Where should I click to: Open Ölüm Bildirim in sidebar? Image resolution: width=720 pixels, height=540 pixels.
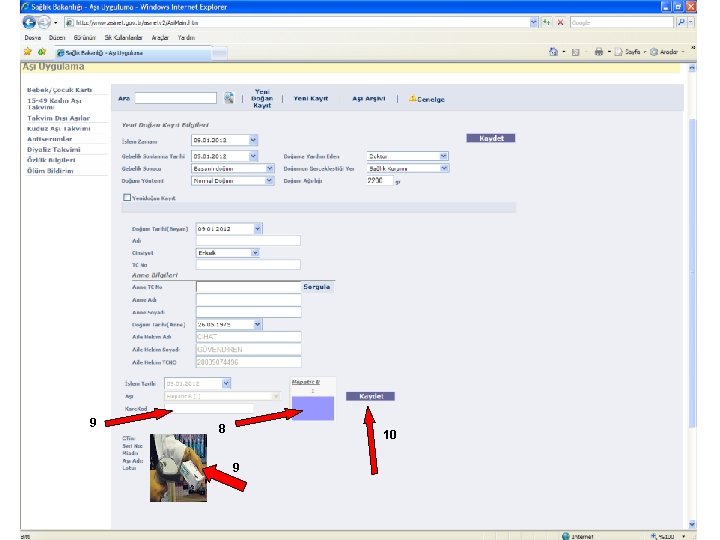tap(50, 171)
